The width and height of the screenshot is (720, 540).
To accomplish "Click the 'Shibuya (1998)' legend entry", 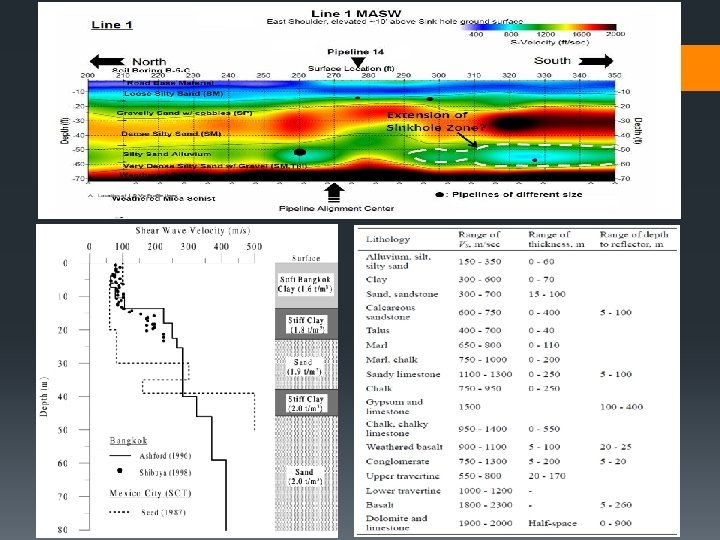I will click(154, 472).
